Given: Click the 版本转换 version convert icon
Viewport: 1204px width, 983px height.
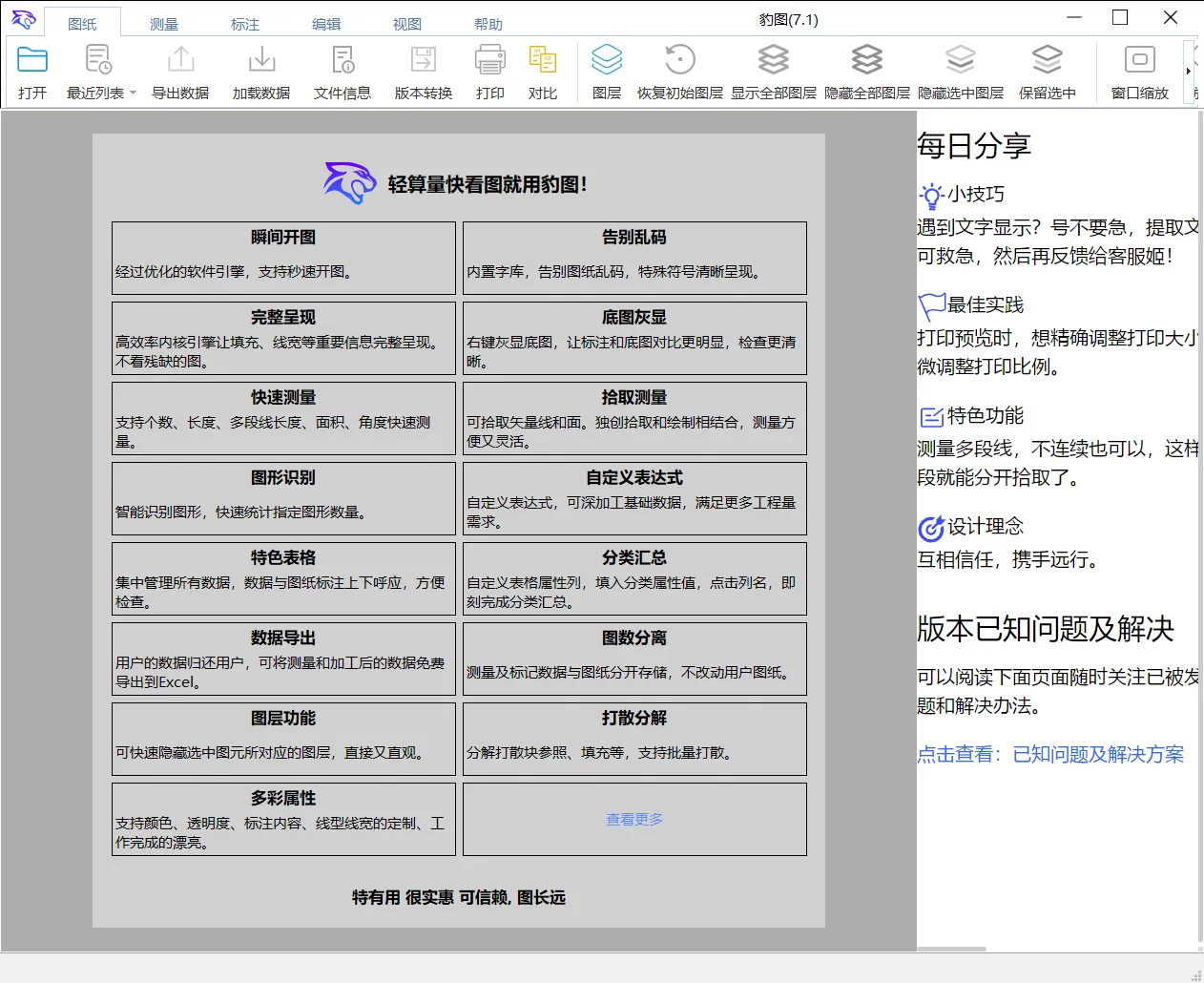Looking at the screenshot, I should point(424,61).
